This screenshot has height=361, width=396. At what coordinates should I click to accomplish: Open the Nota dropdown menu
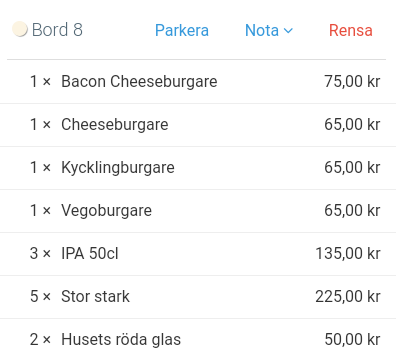[269, 30]
